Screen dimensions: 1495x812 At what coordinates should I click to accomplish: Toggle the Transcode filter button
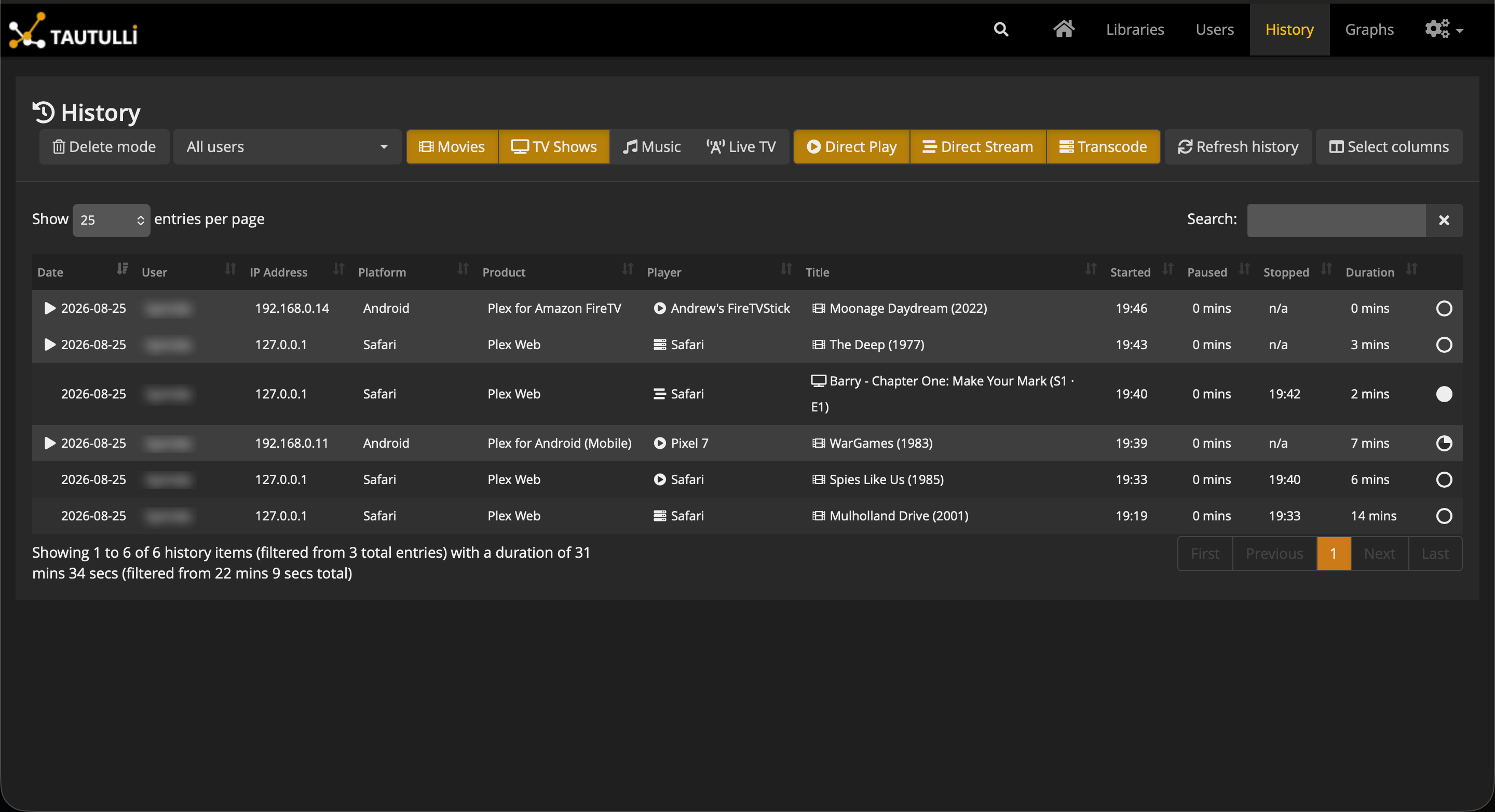pyautogui.click(x=1103, y=147)
